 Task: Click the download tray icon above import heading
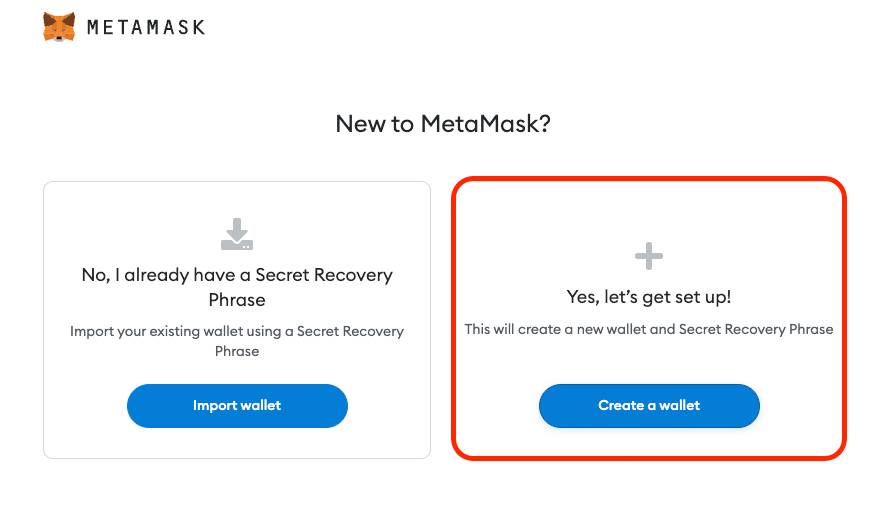pos(237,234)
